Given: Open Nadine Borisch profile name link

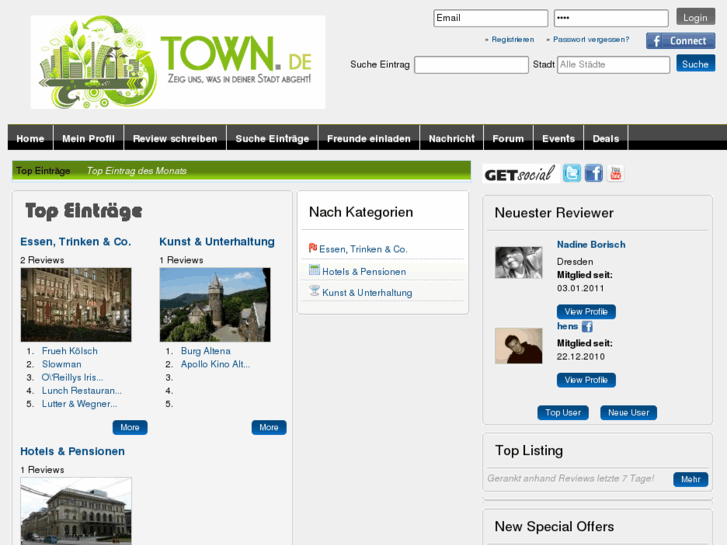Looking at the screenshot, I should tap(591, 244).
